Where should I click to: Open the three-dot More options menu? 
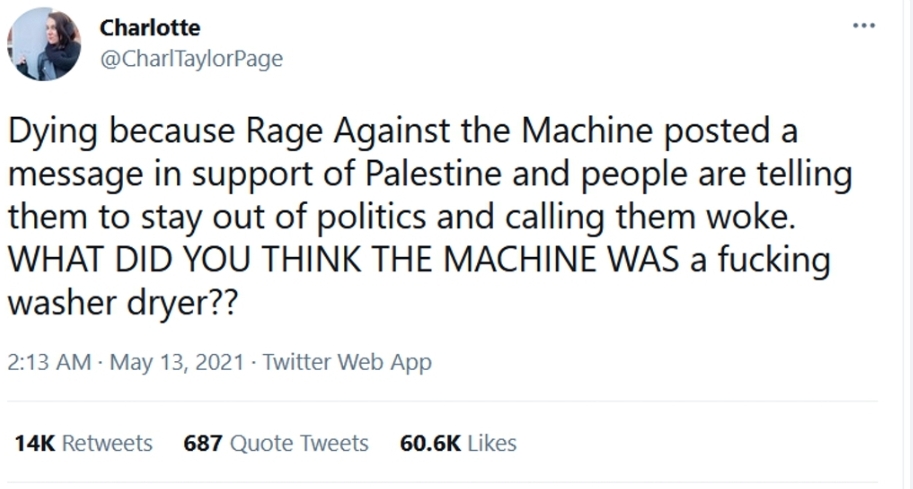(x=863, y=25)
